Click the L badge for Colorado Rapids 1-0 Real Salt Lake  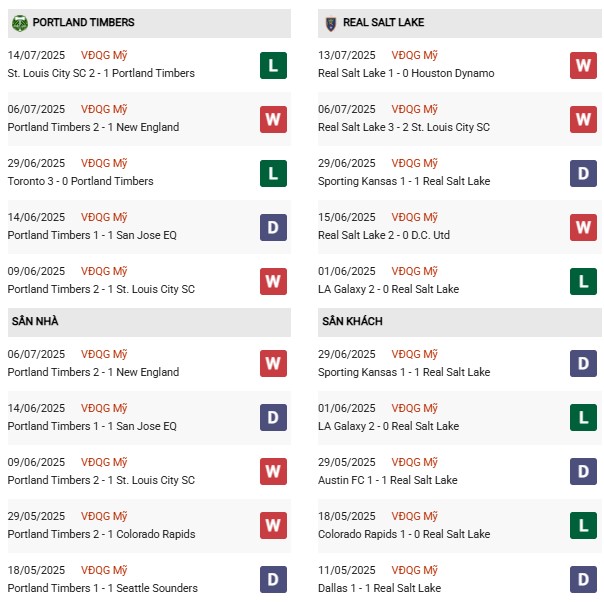[x=583, y=525]
